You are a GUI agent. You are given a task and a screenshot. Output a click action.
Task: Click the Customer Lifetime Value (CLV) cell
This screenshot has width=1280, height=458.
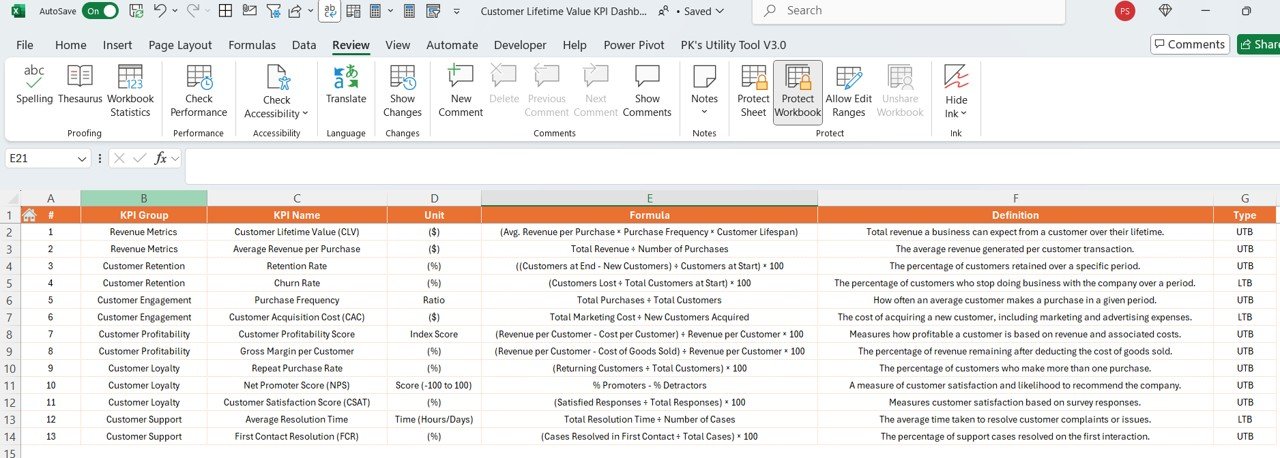(x=297, y=231)
